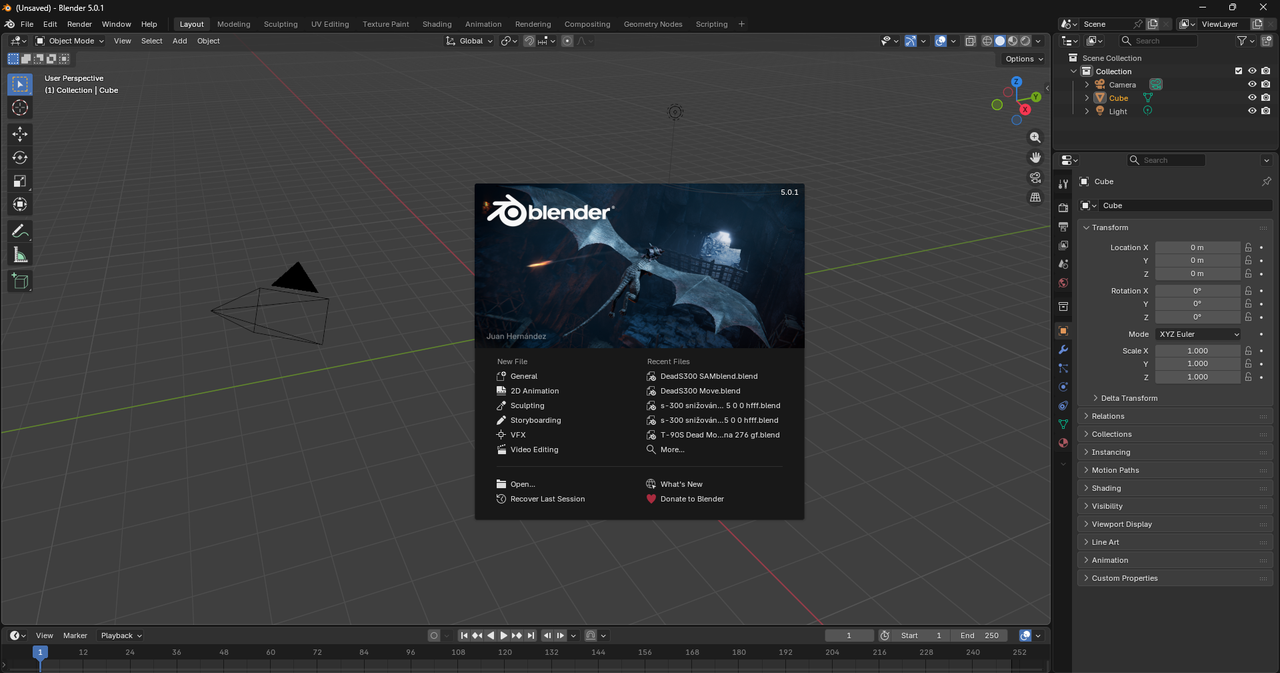Click the End frame 250 field
Screen dimensions: 1280x673
click(x=980, y=635)
